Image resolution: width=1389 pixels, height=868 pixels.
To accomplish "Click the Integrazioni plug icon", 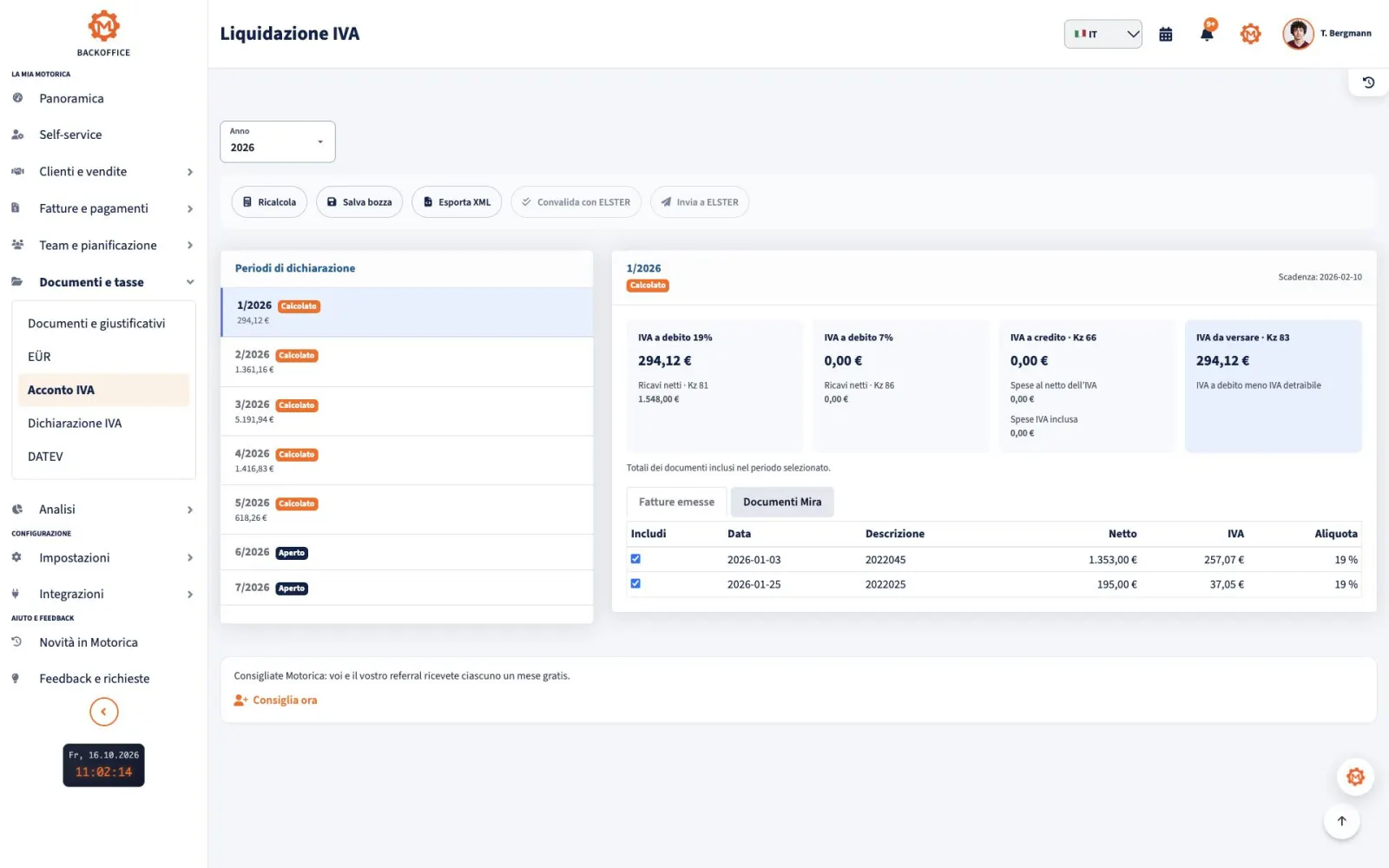I will pos(16,594).
